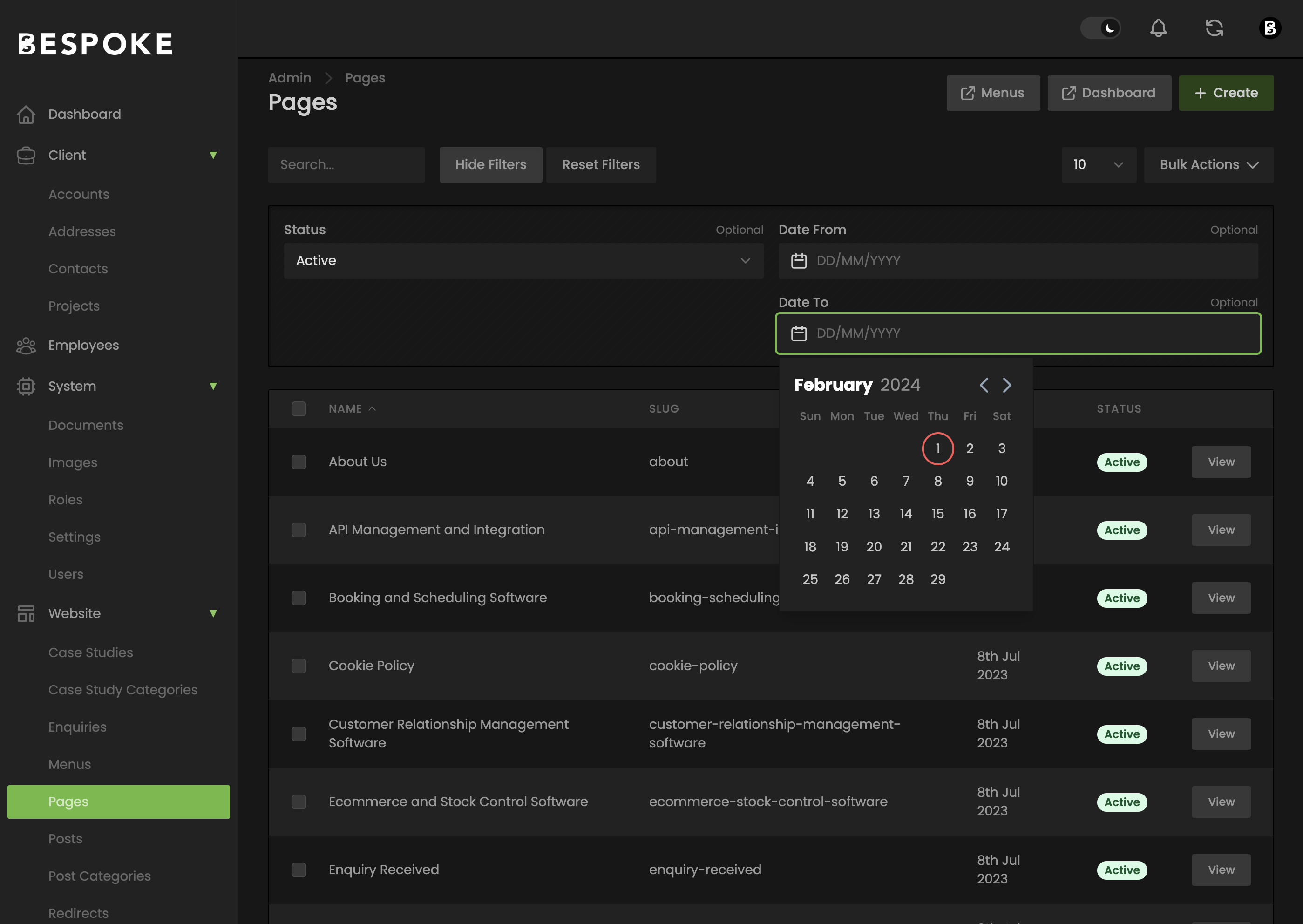Click the Employees people icon
1303x924 pixels.
pos(26,346)
